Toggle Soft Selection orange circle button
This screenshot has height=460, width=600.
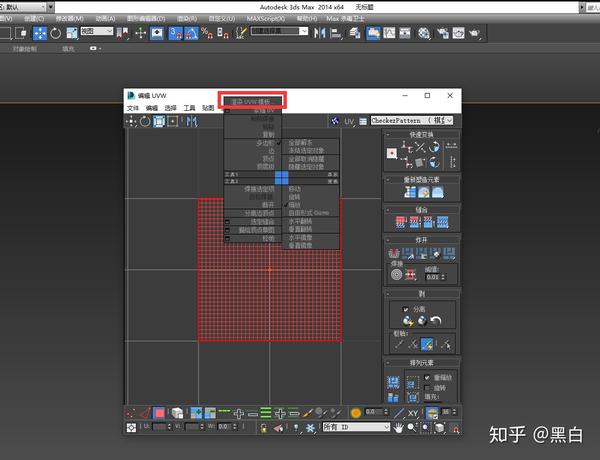(x=355, y=413)
